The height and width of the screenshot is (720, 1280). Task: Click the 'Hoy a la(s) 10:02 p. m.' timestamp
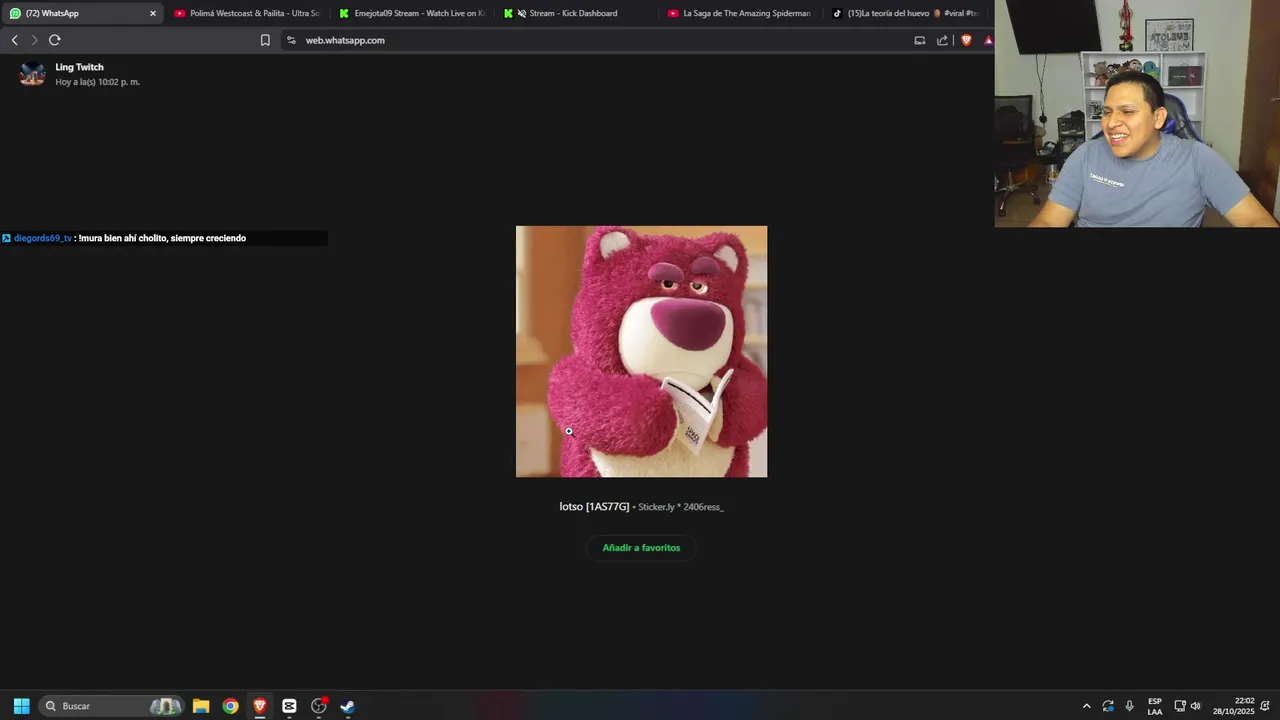point(97,82)
